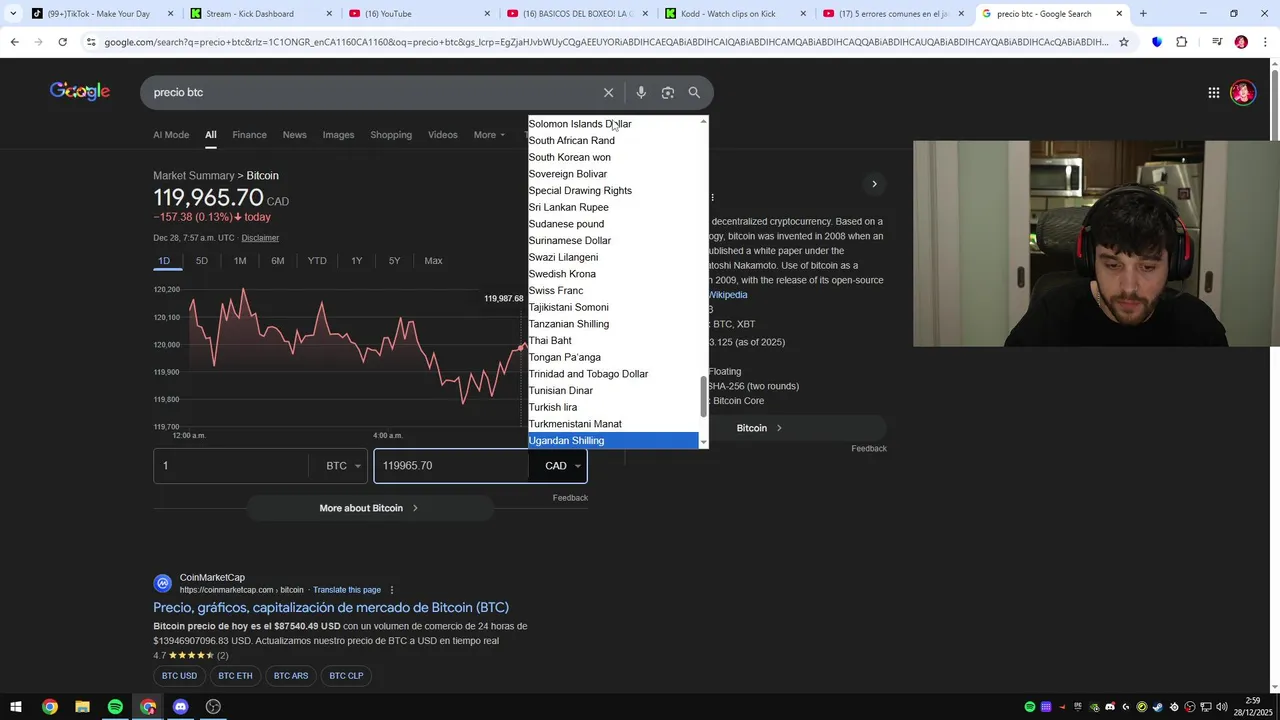The width and height of the screenshot is (1280, 720).
Task: Select Ugandan Shilling highlighted option
Action: pos(612,441)
